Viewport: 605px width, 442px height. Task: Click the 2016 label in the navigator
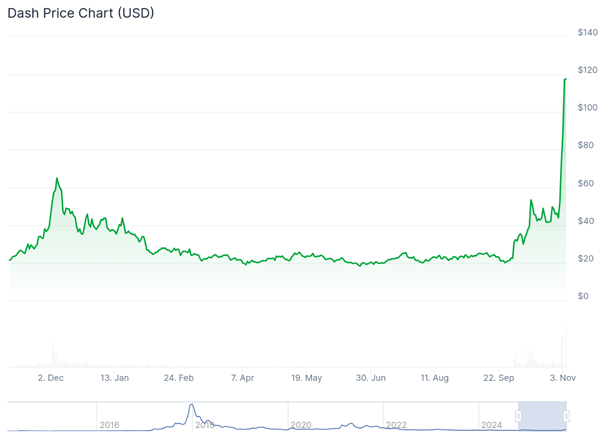(x=110, y=425)
